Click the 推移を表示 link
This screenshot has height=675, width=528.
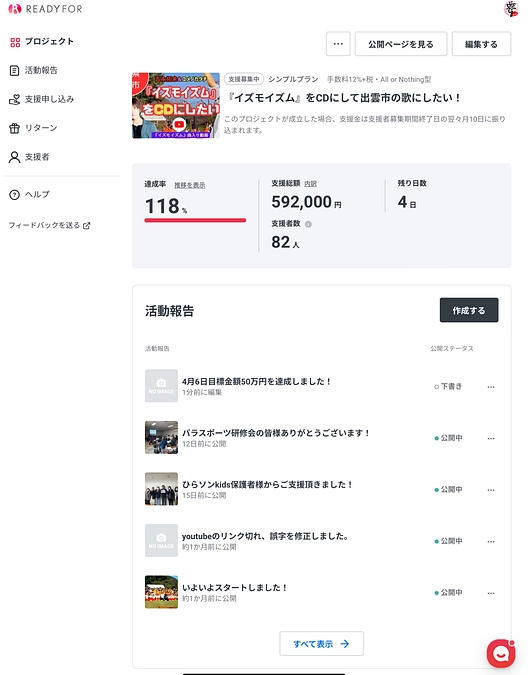[x=190, y=185]
